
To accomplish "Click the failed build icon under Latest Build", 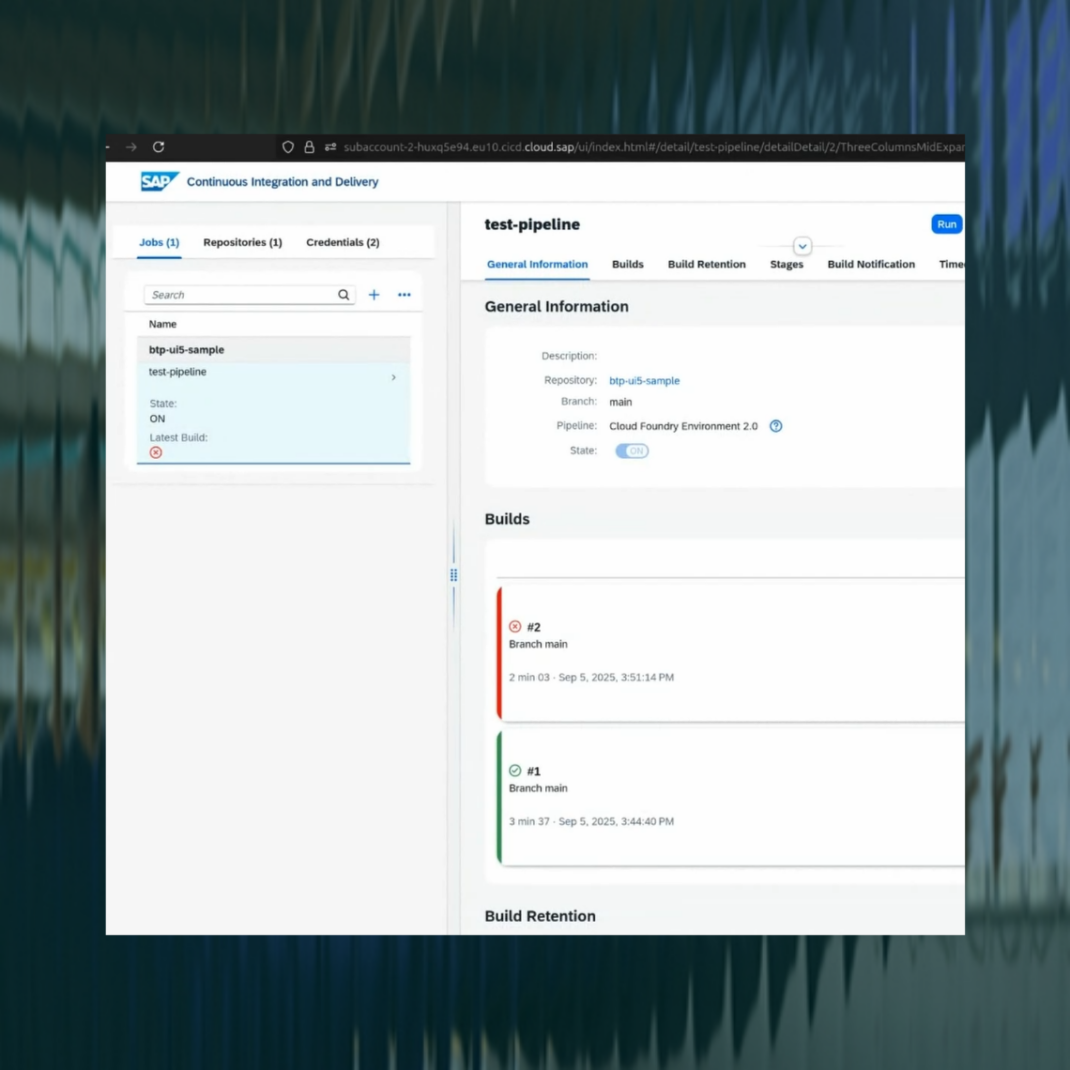I will point(155,452).
